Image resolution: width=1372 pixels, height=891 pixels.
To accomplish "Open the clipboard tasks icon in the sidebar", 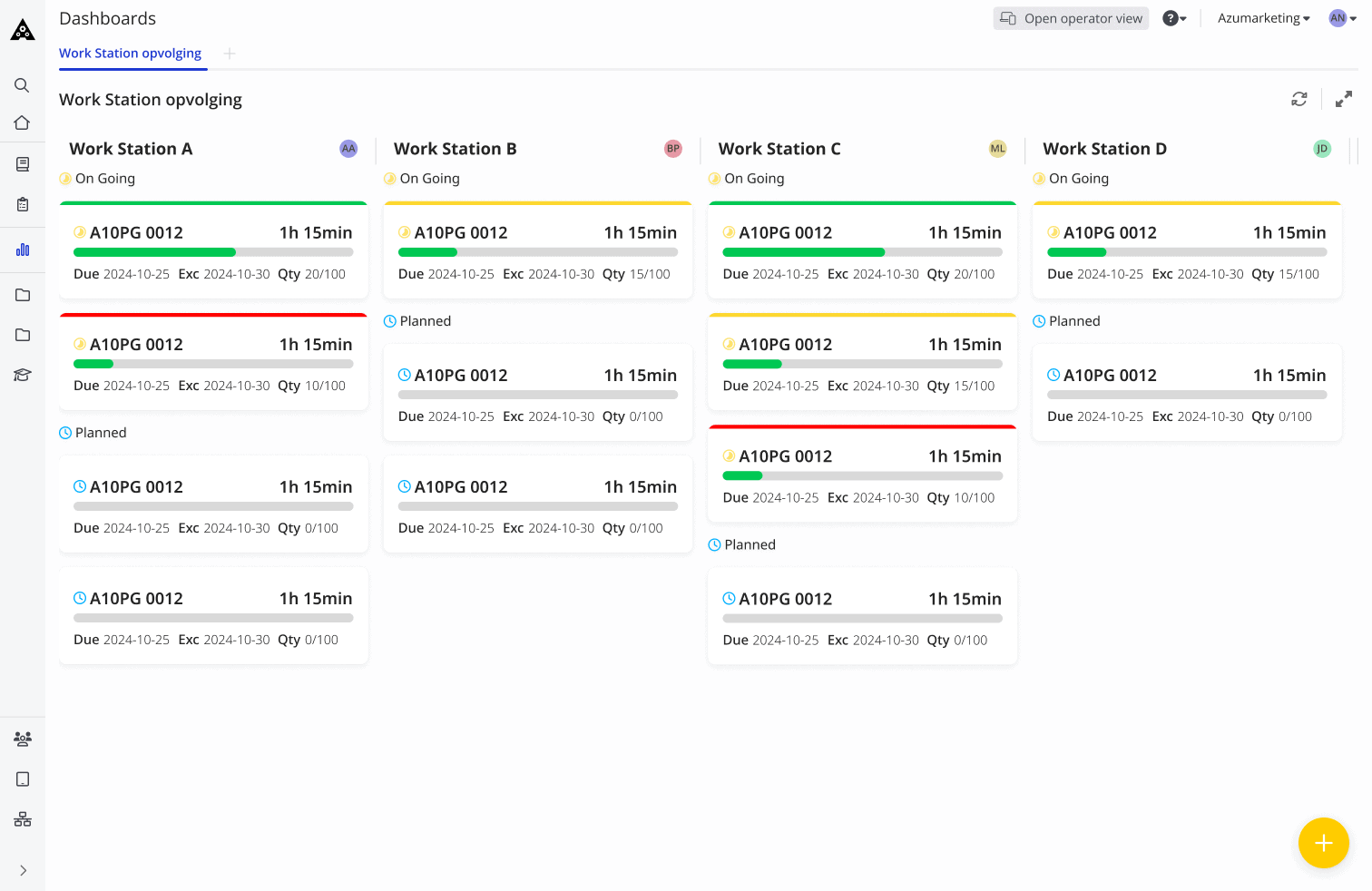I will [22, 204].
